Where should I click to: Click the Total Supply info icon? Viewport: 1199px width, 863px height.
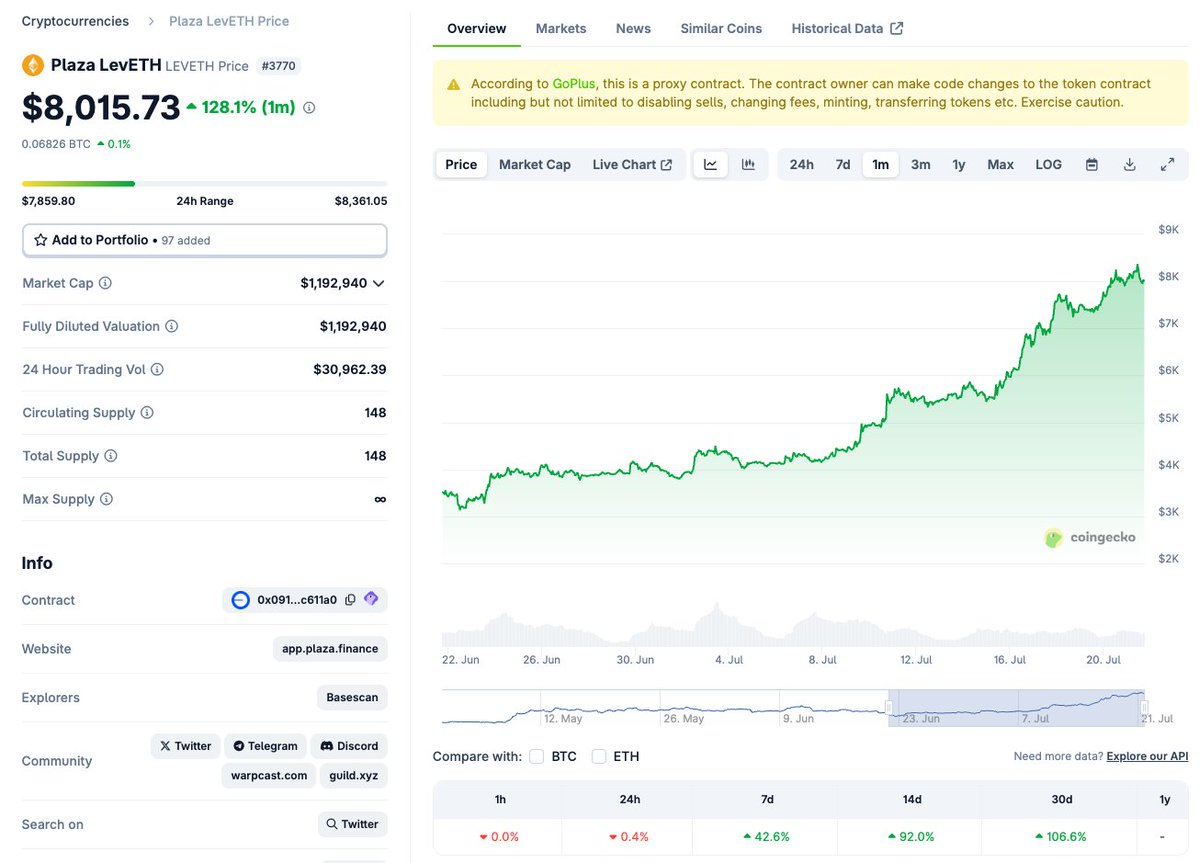coord(111,456)
